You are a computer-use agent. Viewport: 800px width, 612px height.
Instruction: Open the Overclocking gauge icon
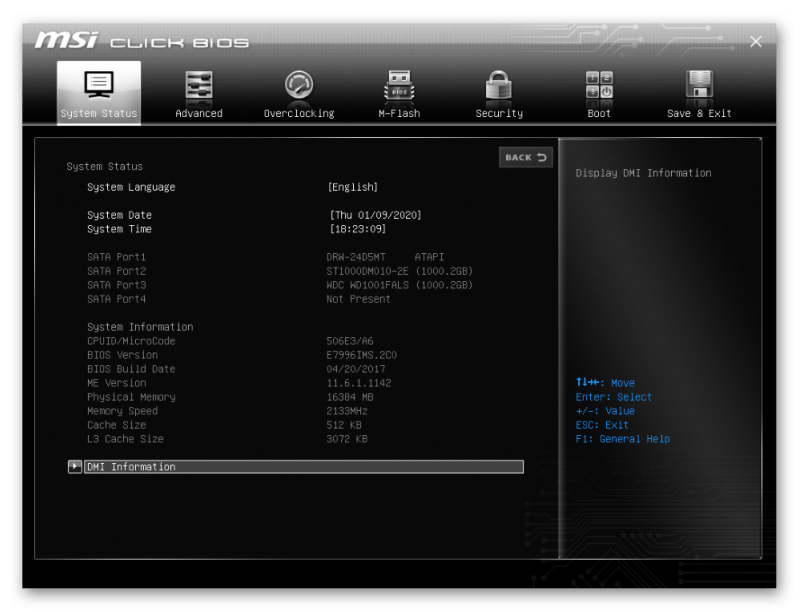pyautogui.click(x=299, y=85)
